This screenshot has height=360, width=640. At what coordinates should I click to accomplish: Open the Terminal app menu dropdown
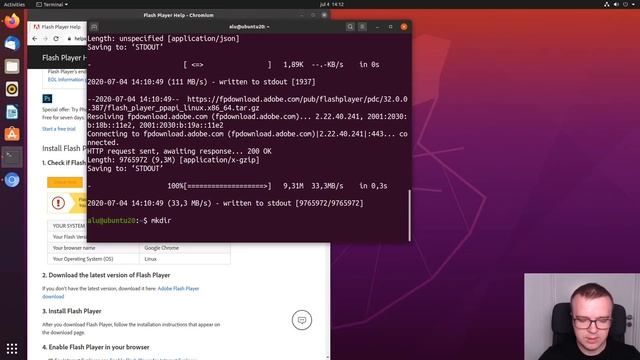52,4
